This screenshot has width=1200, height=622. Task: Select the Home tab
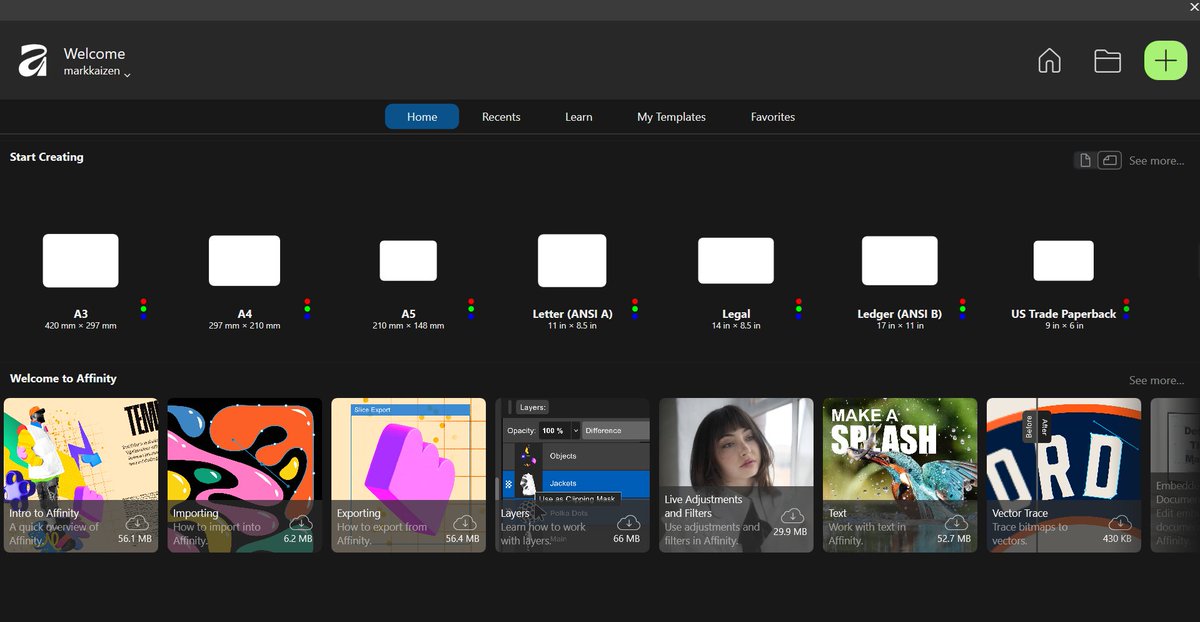coord(422,117)
